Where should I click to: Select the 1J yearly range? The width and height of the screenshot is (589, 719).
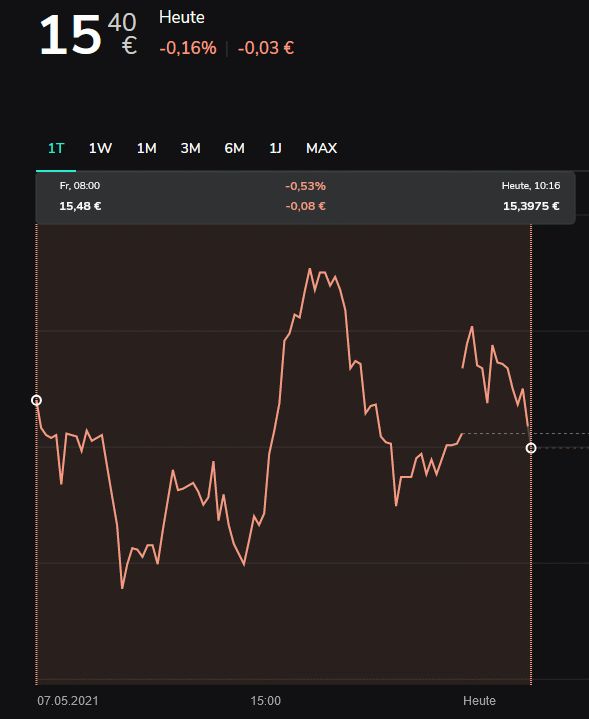275,148
